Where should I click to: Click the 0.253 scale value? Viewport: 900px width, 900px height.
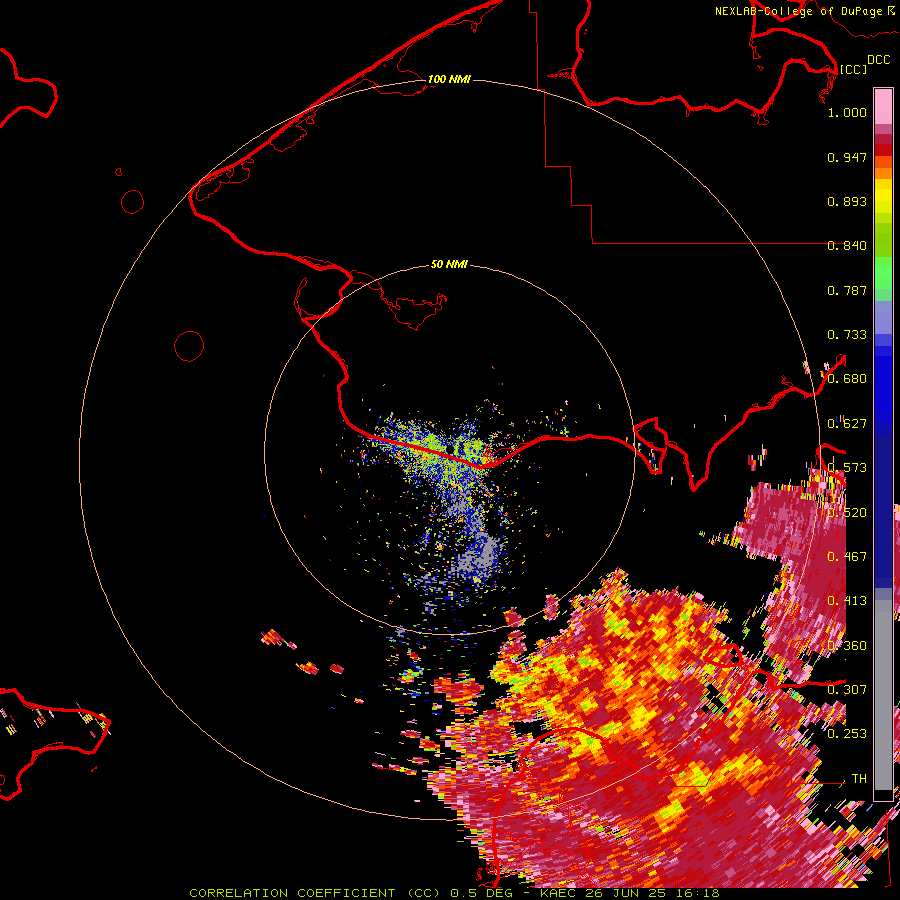pyautogui.click(x=847, y=734)
